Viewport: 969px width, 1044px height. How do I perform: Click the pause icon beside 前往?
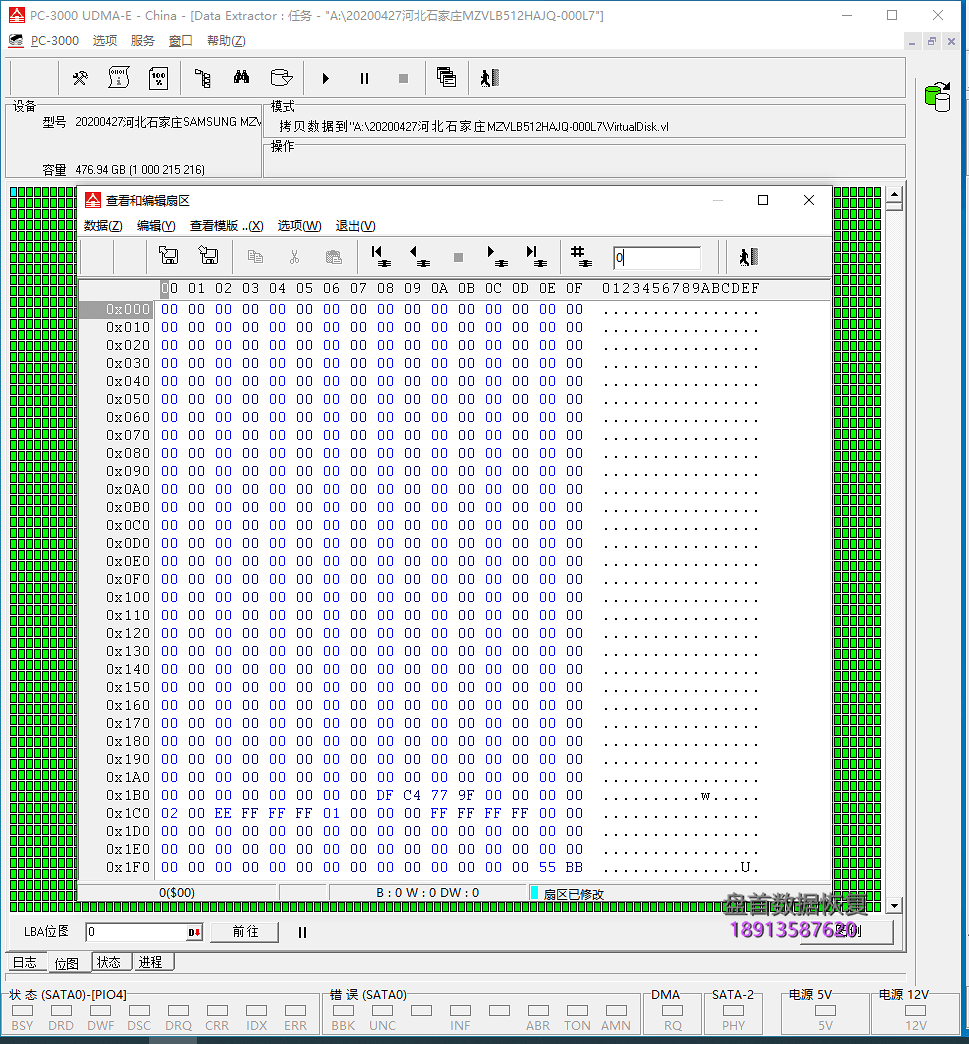[x=302, y=932]
